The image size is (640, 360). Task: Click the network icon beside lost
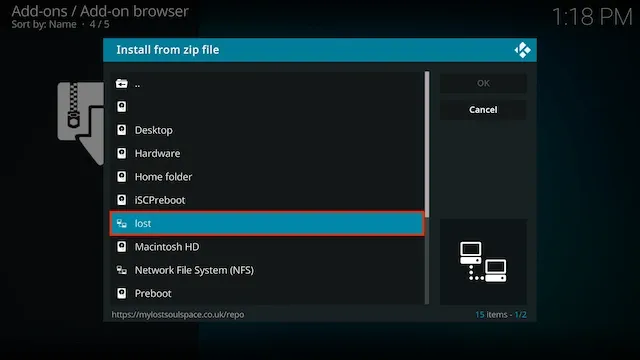click(122, 223)
